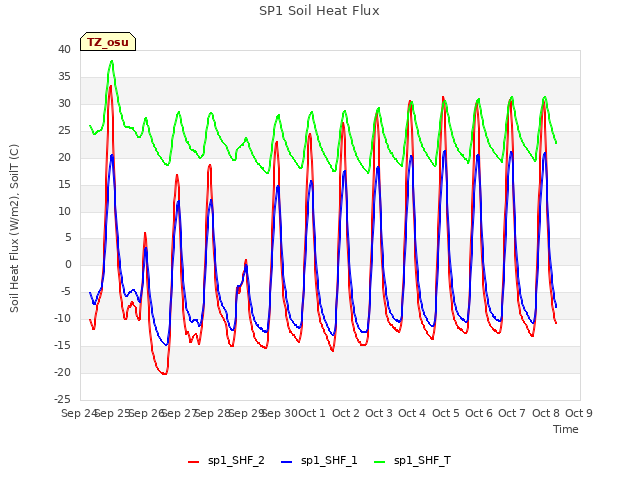Click the sp1_SHF_T legend entry
This screenshot has width=640, height=480.
pos(412,461)
